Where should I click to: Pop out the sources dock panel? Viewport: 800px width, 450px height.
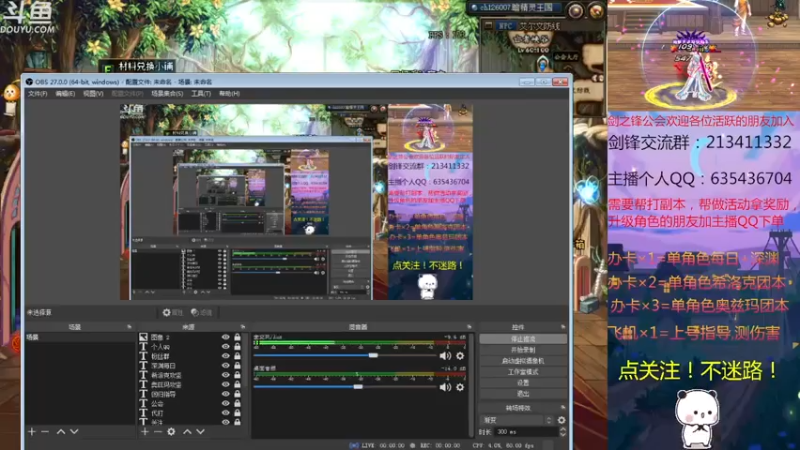click(x=242, y=327)
